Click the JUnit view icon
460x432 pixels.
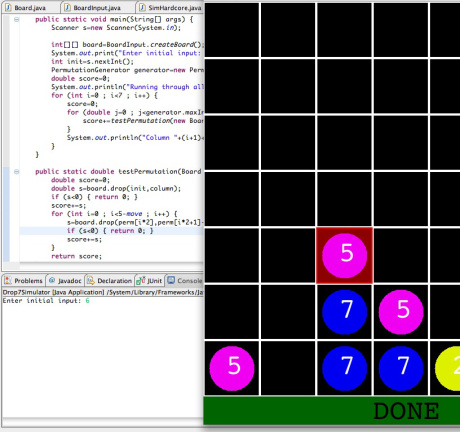(141, 280)
